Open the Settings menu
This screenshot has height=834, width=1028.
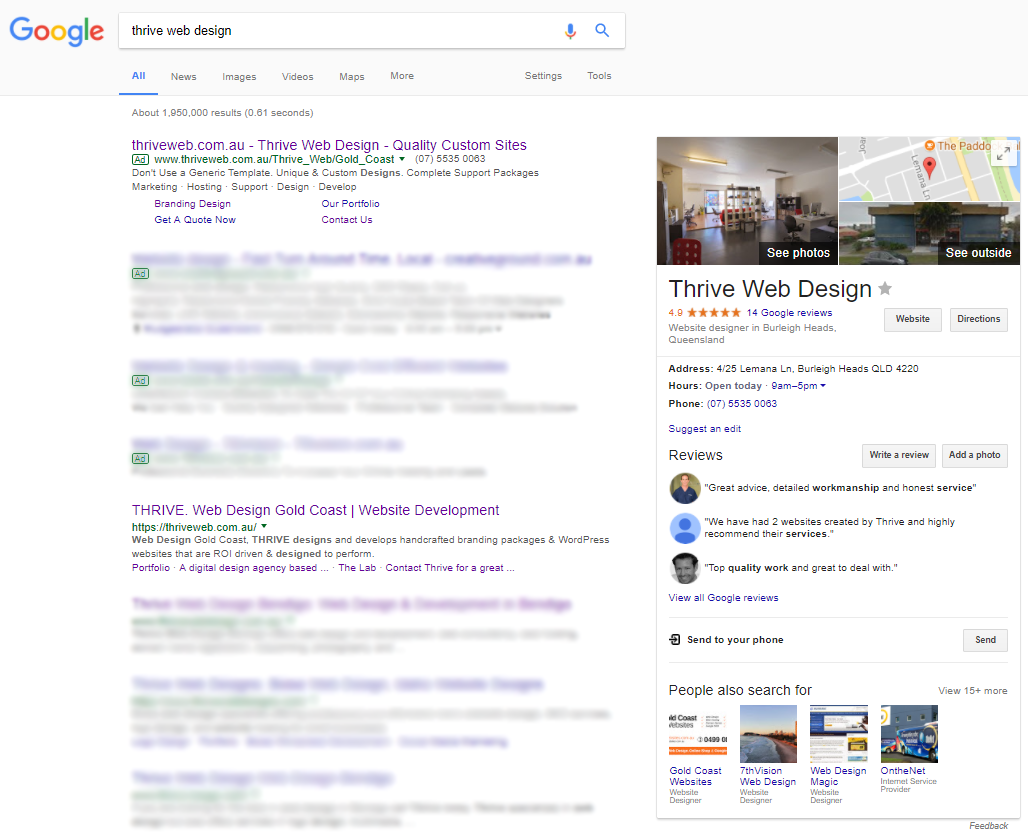(543, 76)
